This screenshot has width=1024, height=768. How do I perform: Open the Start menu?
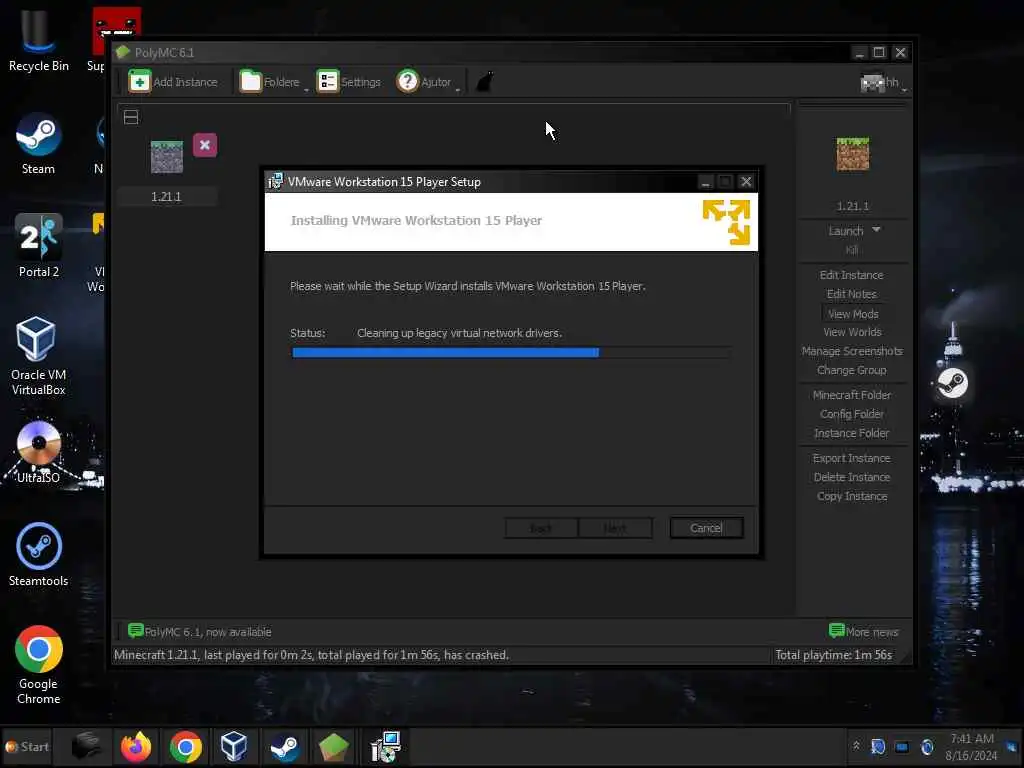[27, 746]
